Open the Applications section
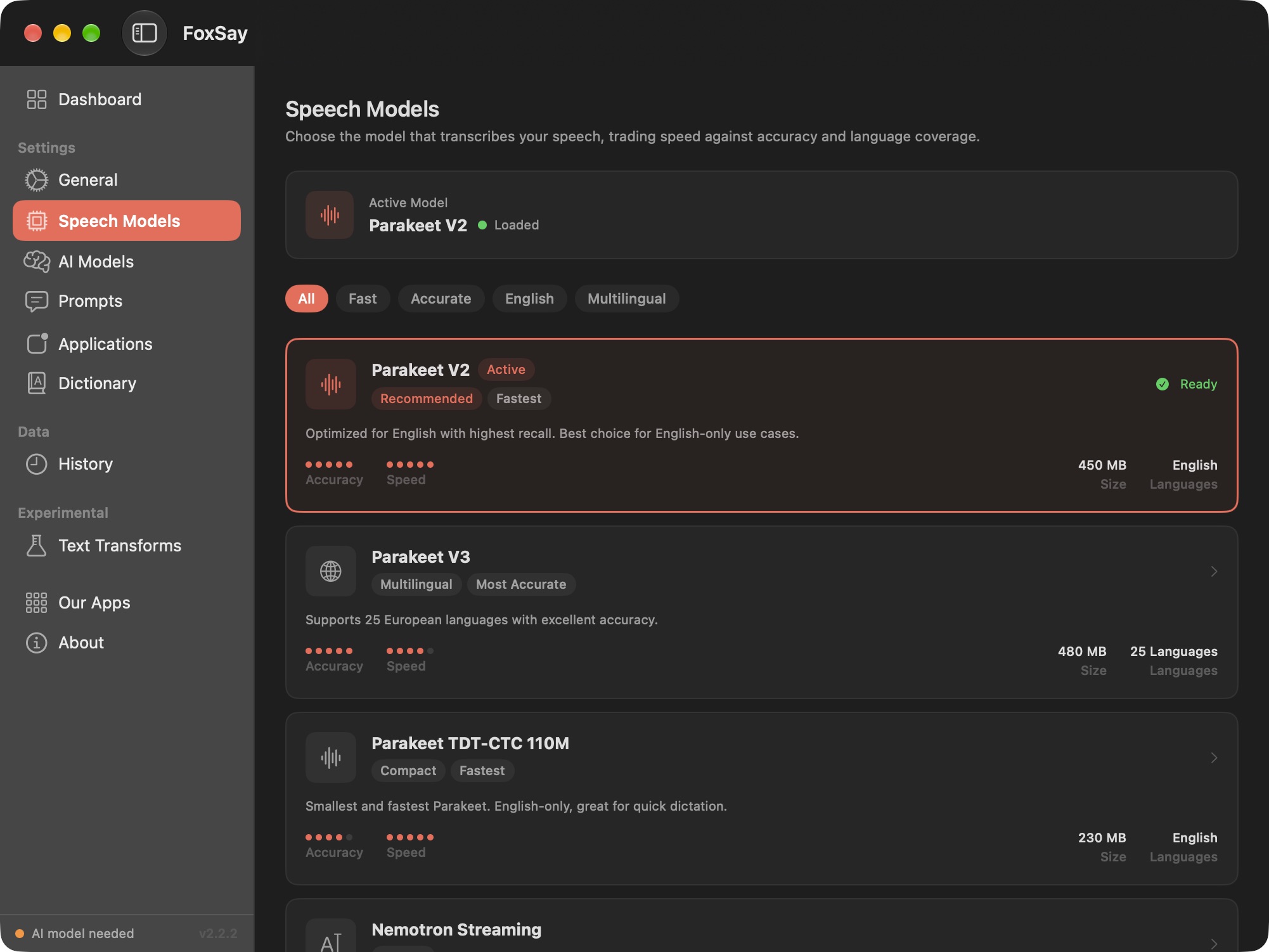 pyautogui.click(x=127, y=344)
